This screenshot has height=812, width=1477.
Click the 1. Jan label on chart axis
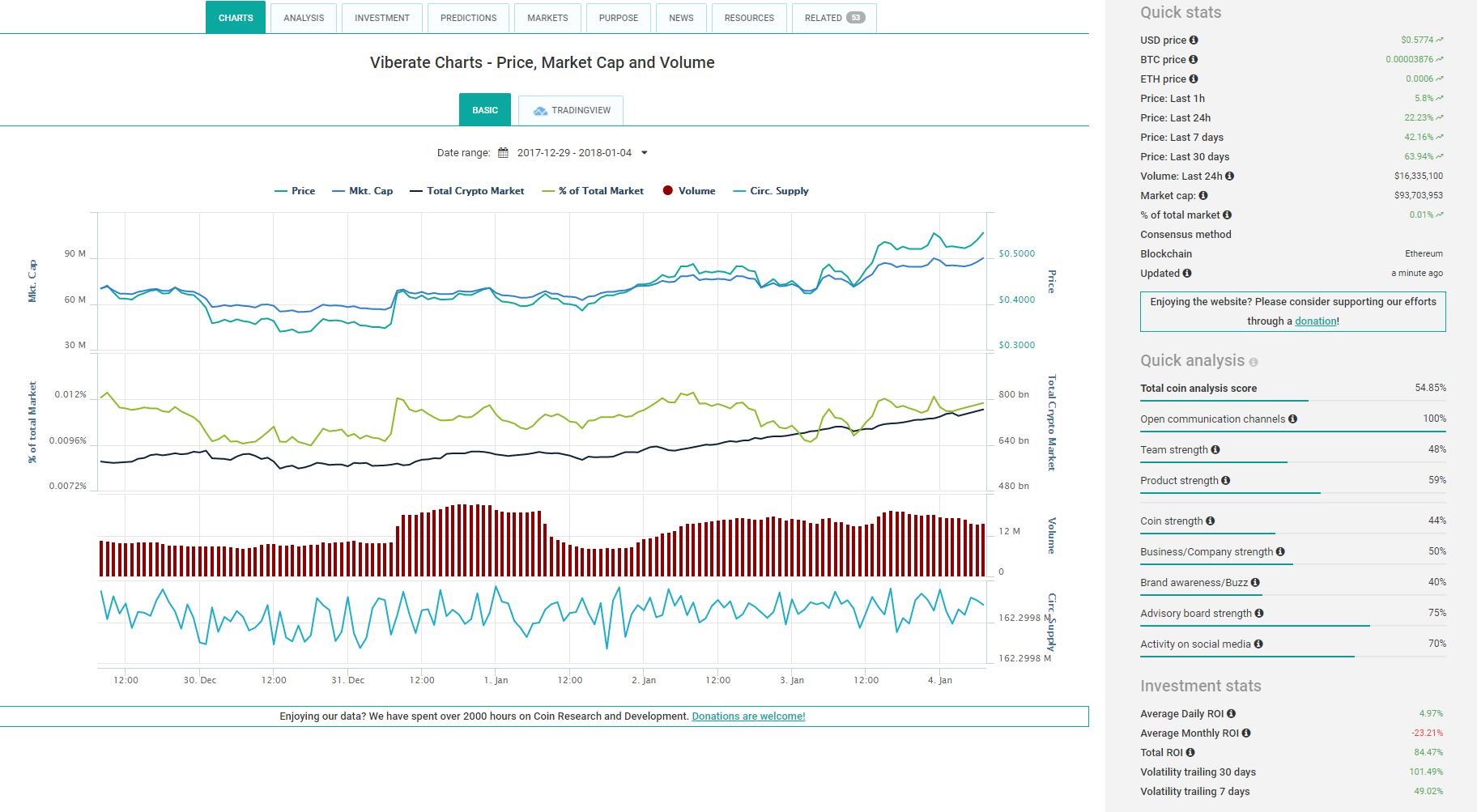pos(496,680)
